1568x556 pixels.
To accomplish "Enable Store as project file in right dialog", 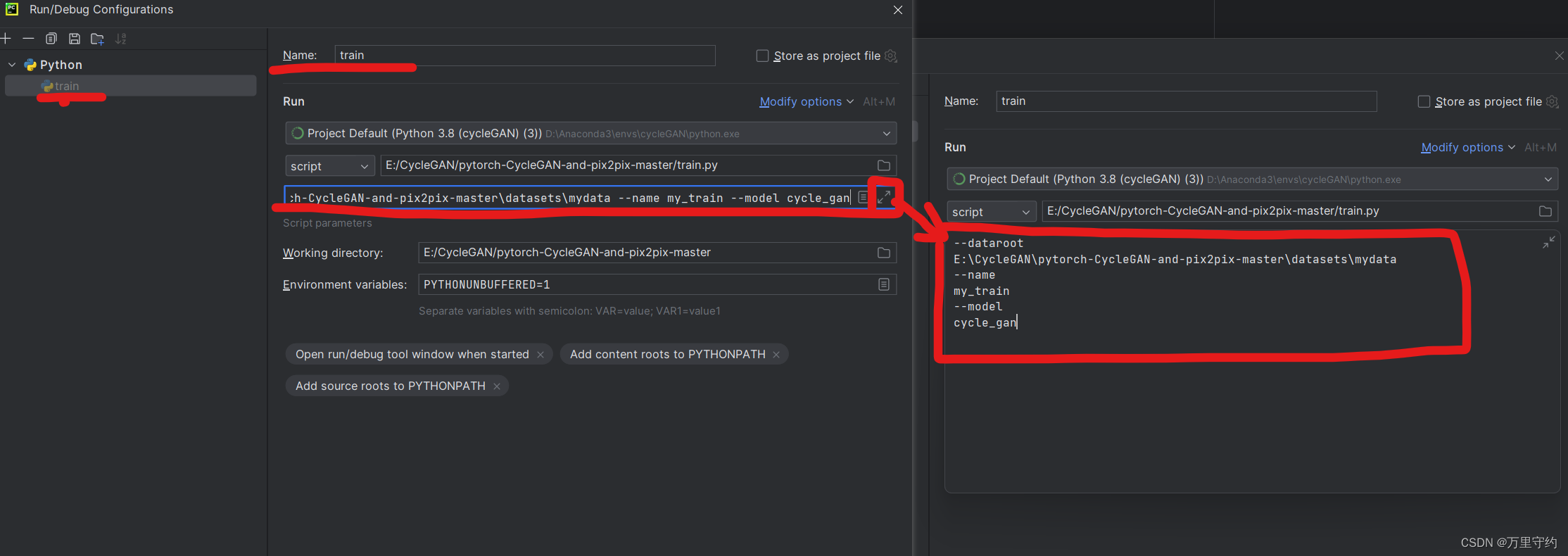I will [1424, 101].
